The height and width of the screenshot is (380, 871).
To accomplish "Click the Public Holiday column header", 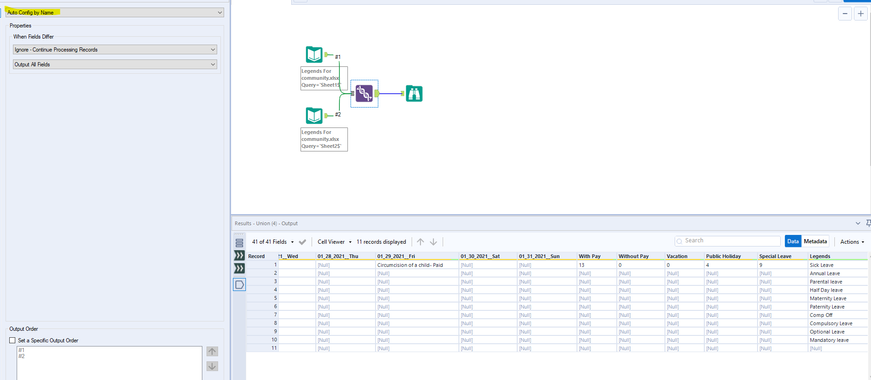I will tap(730, 256).
